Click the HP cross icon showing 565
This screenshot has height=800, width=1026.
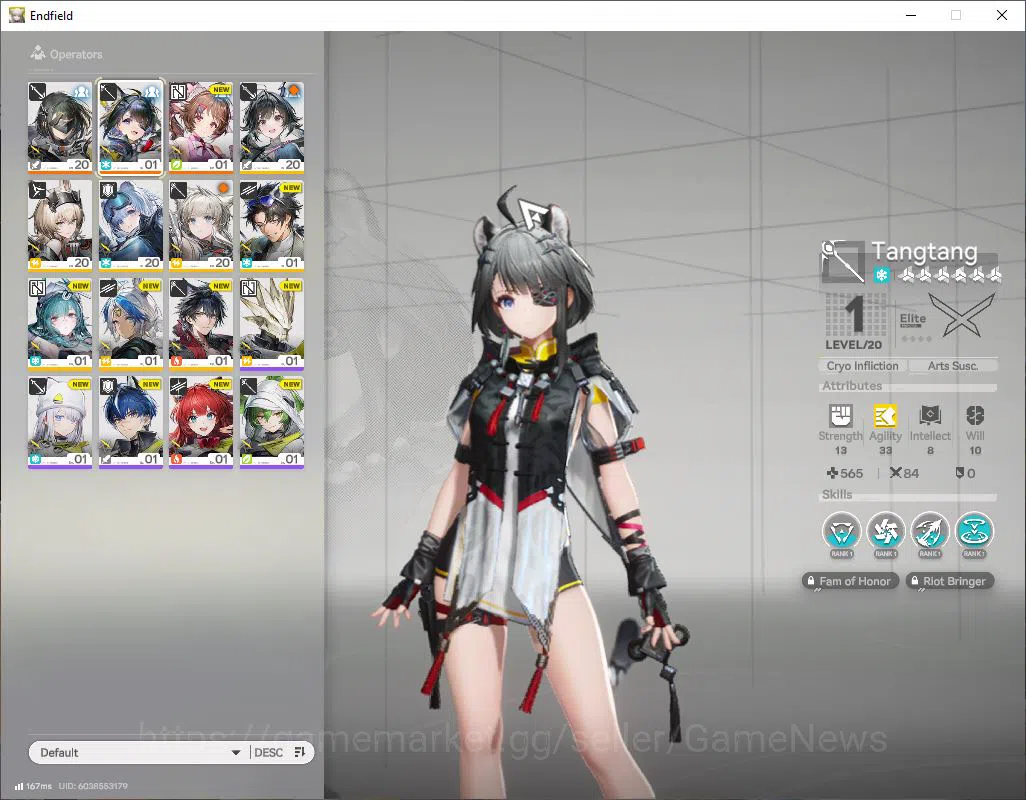coord(832,473)
